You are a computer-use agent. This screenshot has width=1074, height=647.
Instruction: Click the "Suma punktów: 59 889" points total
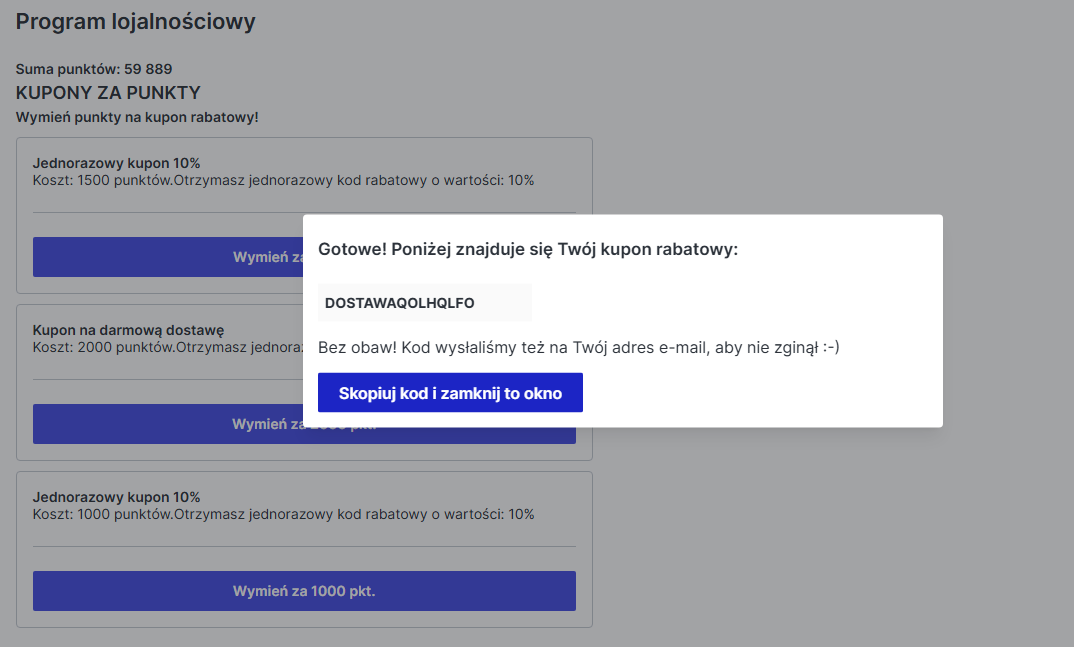click(x=94, y=69)
